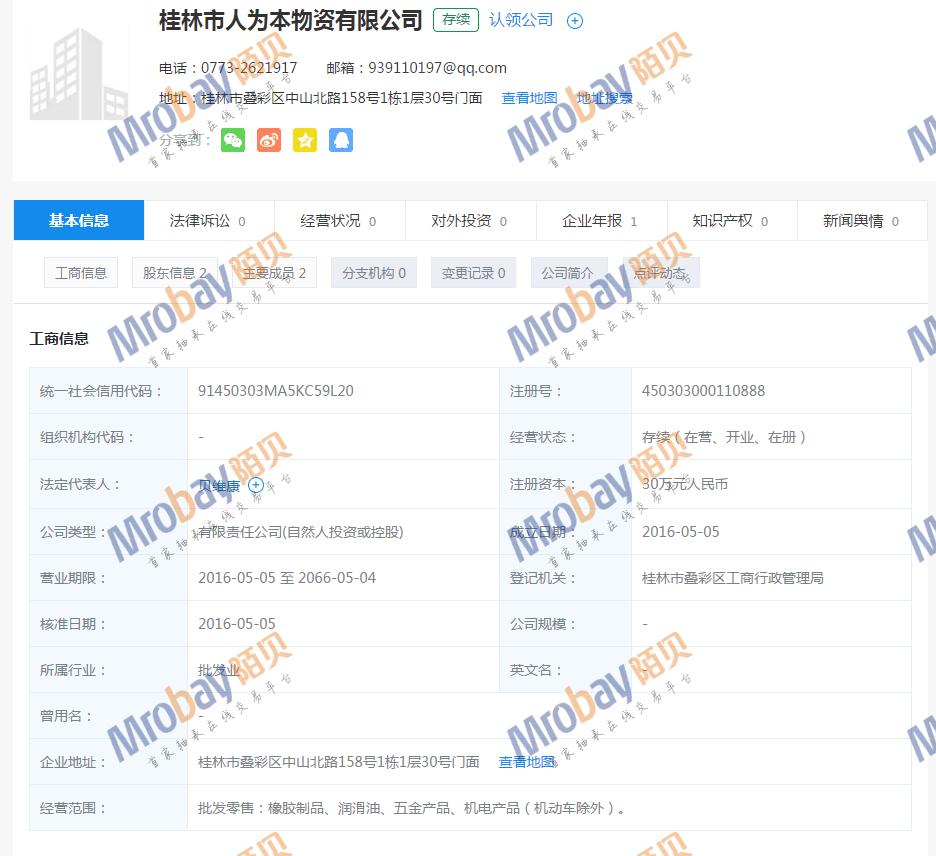Click the company building logo placeholder
The height and width of the screenshot is (856, 936).
click(66, 76)
